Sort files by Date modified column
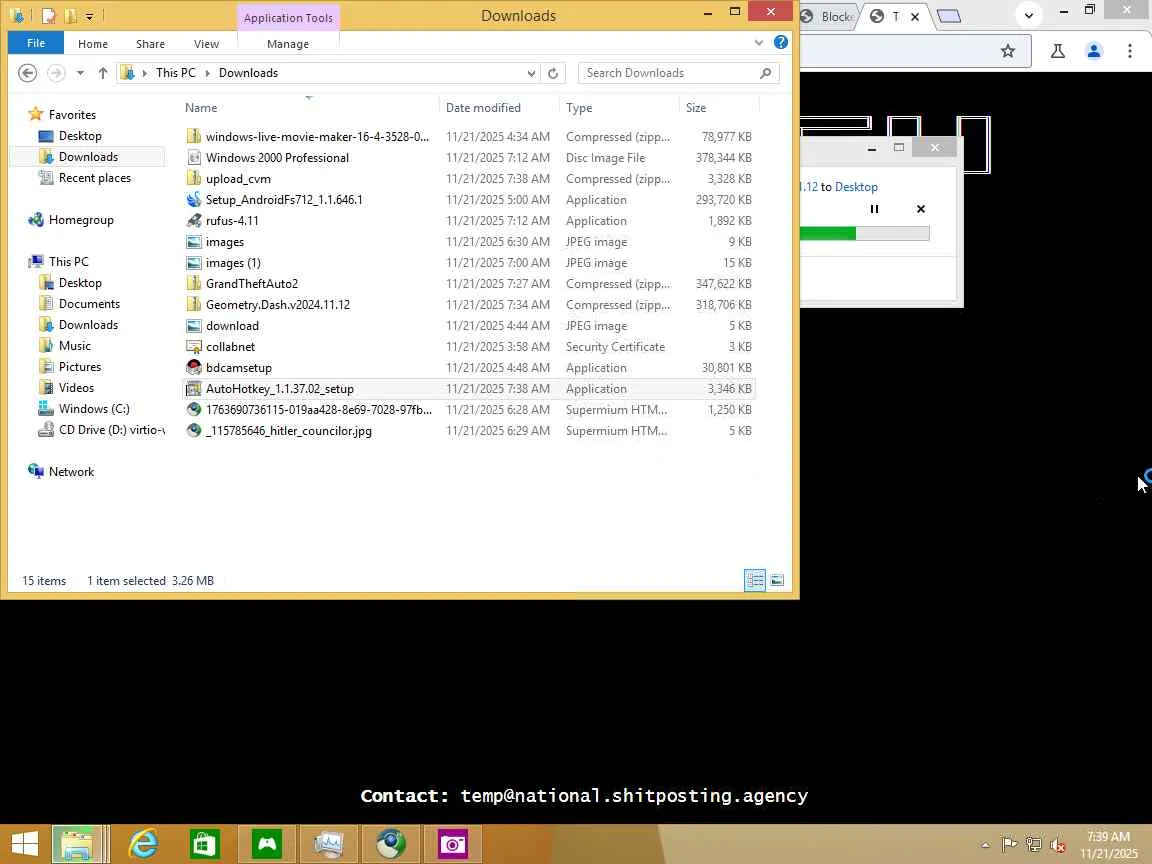1152x864 pixels. (483, 108)
